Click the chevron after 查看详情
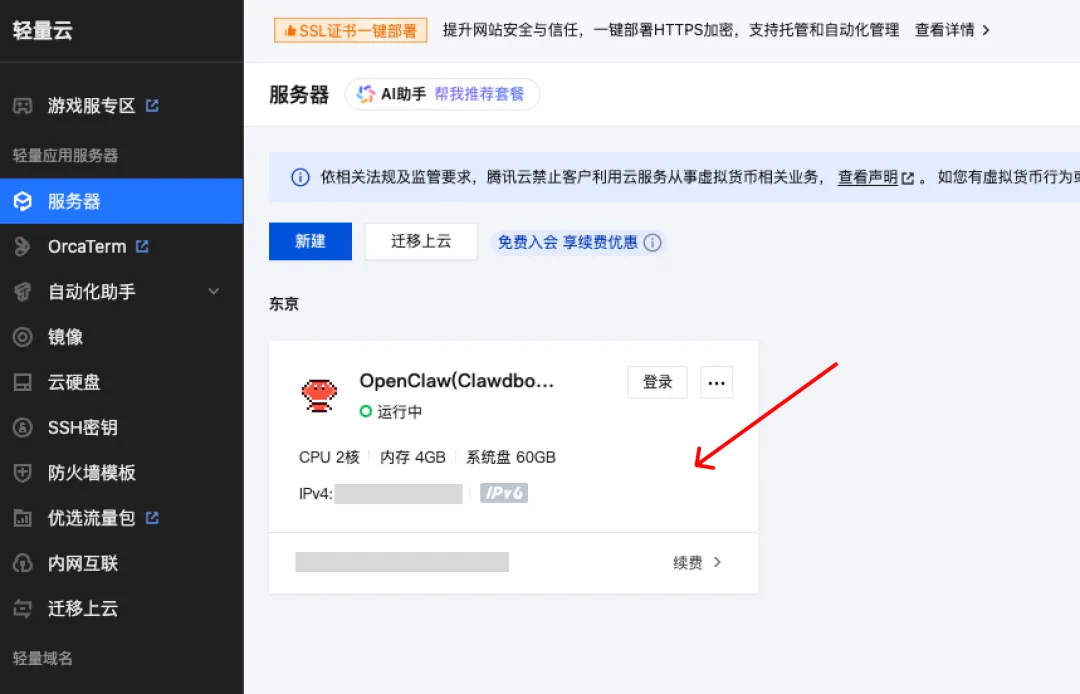 986,30
